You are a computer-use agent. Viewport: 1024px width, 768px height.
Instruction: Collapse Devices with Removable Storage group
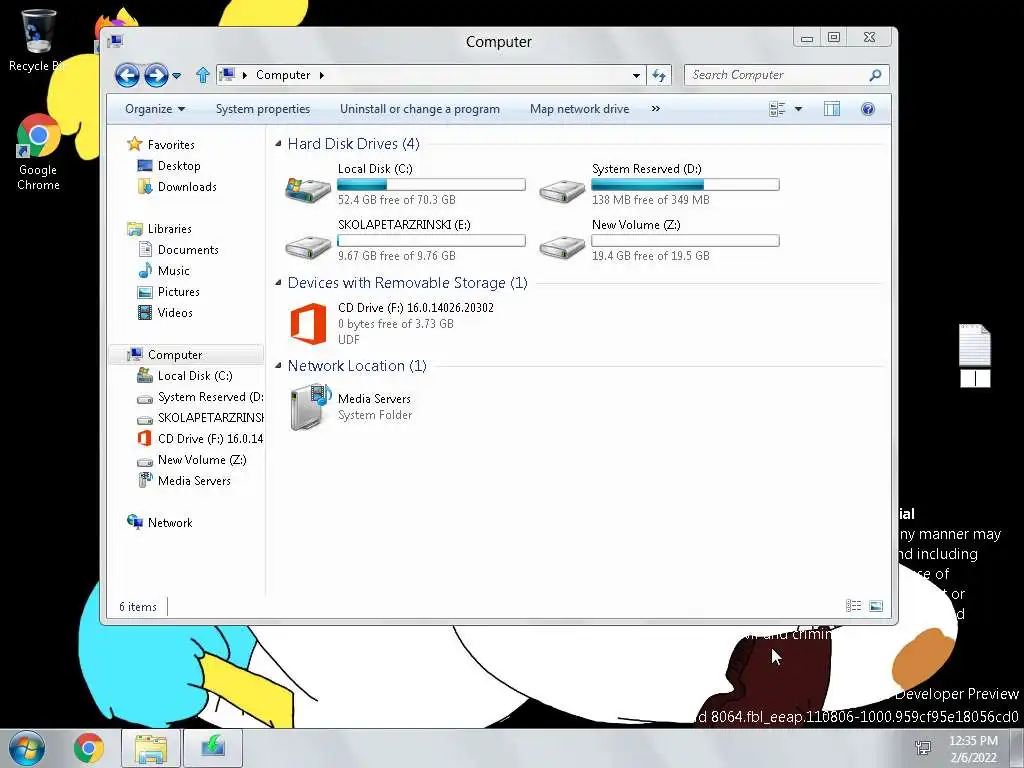coord(279,283)
